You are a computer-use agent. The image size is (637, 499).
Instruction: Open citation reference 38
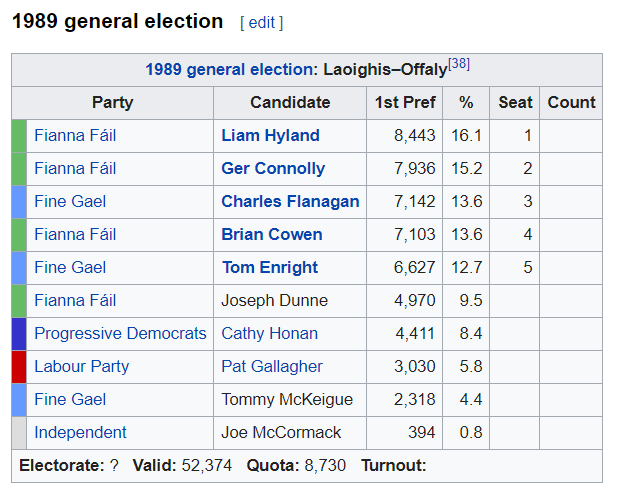tap(459, 64)
